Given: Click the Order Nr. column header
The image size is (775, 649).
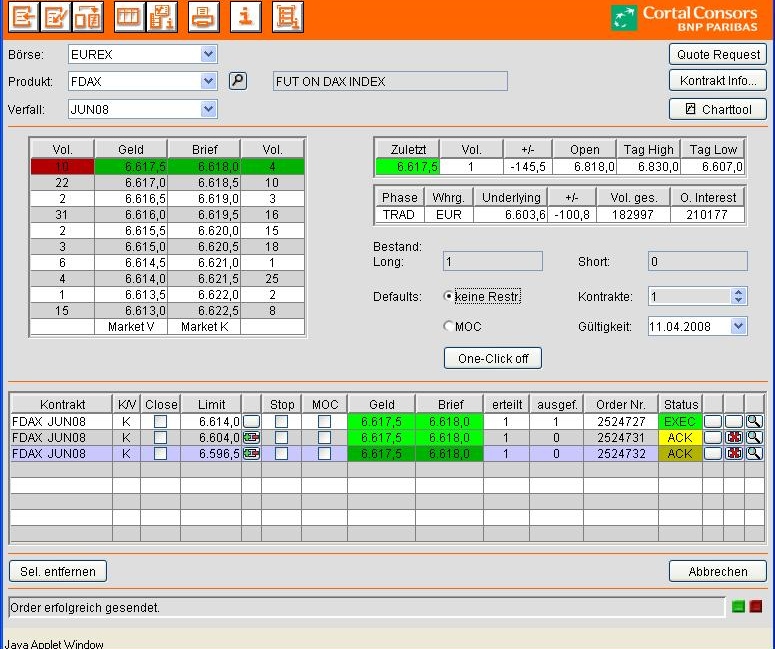Looking at the screenshot, I should tap(621, 404).
